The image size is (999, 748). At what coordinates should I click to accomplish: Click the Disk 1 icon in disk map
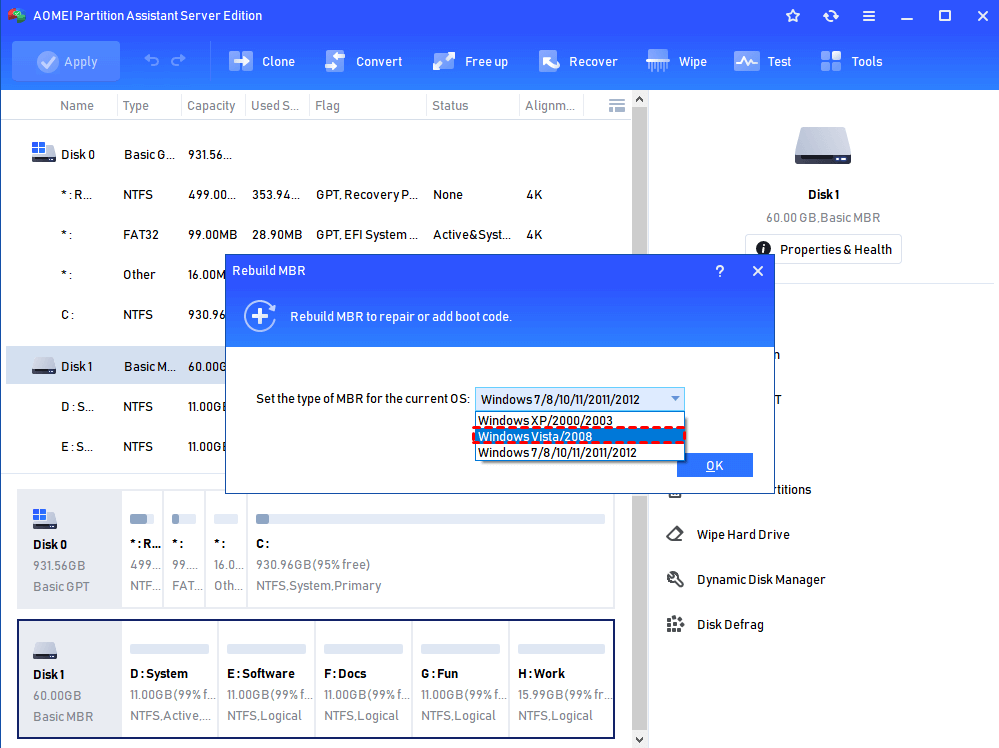tap(45, 650)
